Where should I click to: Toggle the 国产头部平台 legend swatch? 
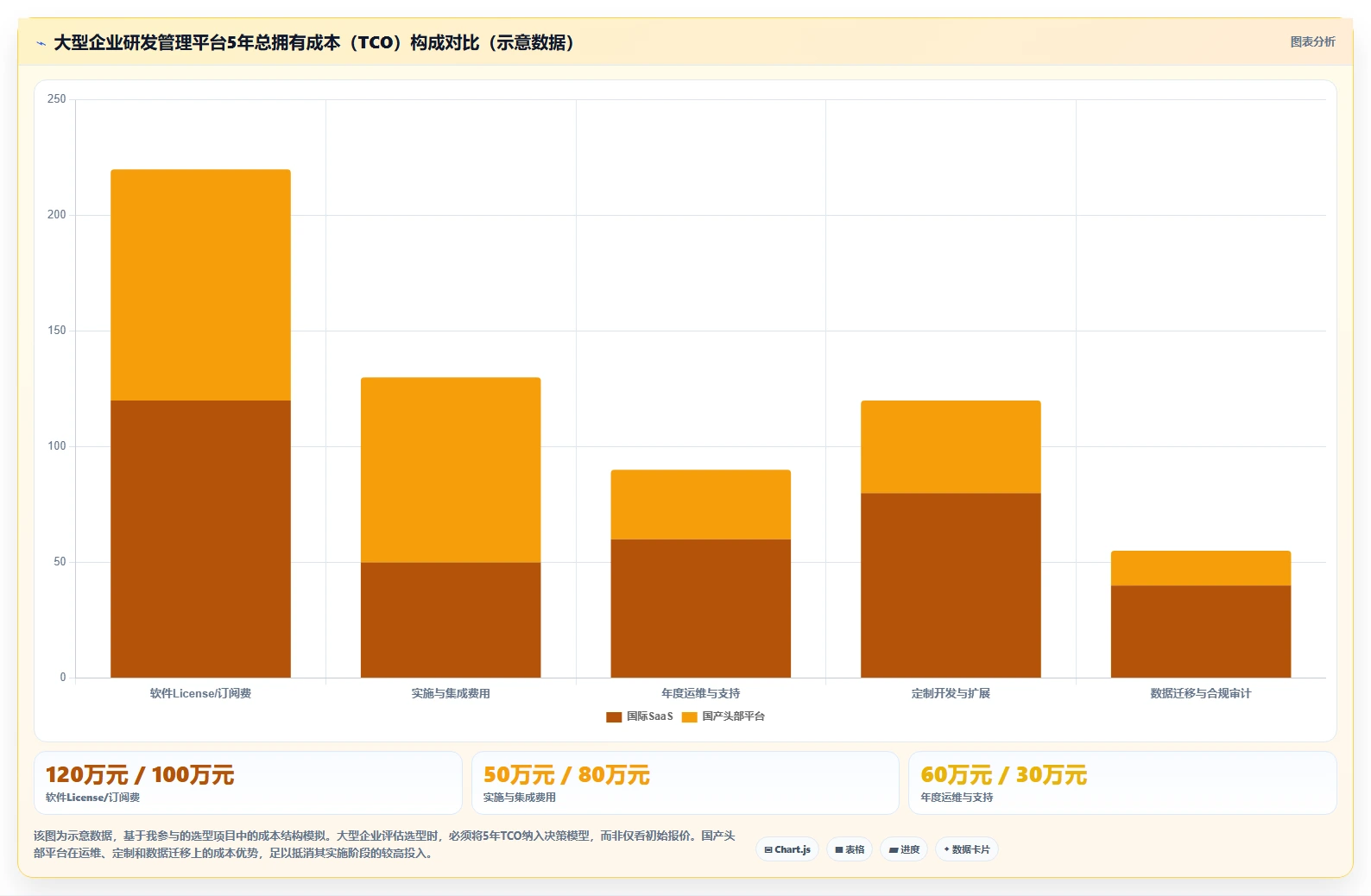pyautogui.click(x=689, y=716)
